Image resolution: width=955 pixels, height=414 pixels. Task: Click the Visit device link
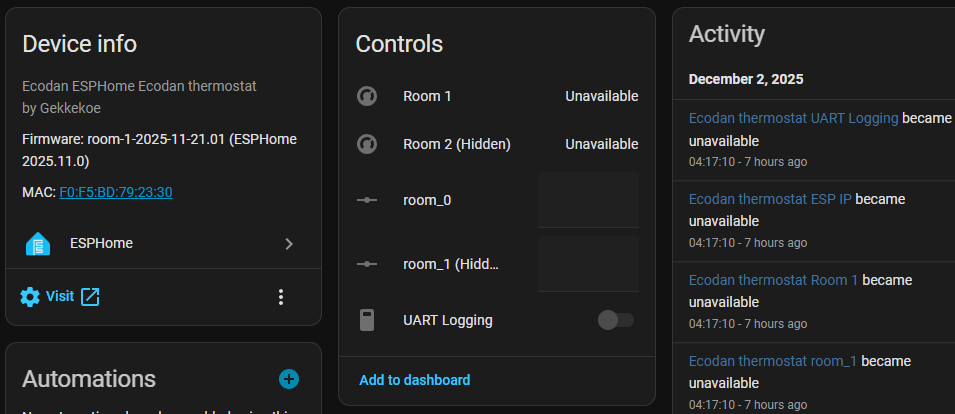coord(60,296)
